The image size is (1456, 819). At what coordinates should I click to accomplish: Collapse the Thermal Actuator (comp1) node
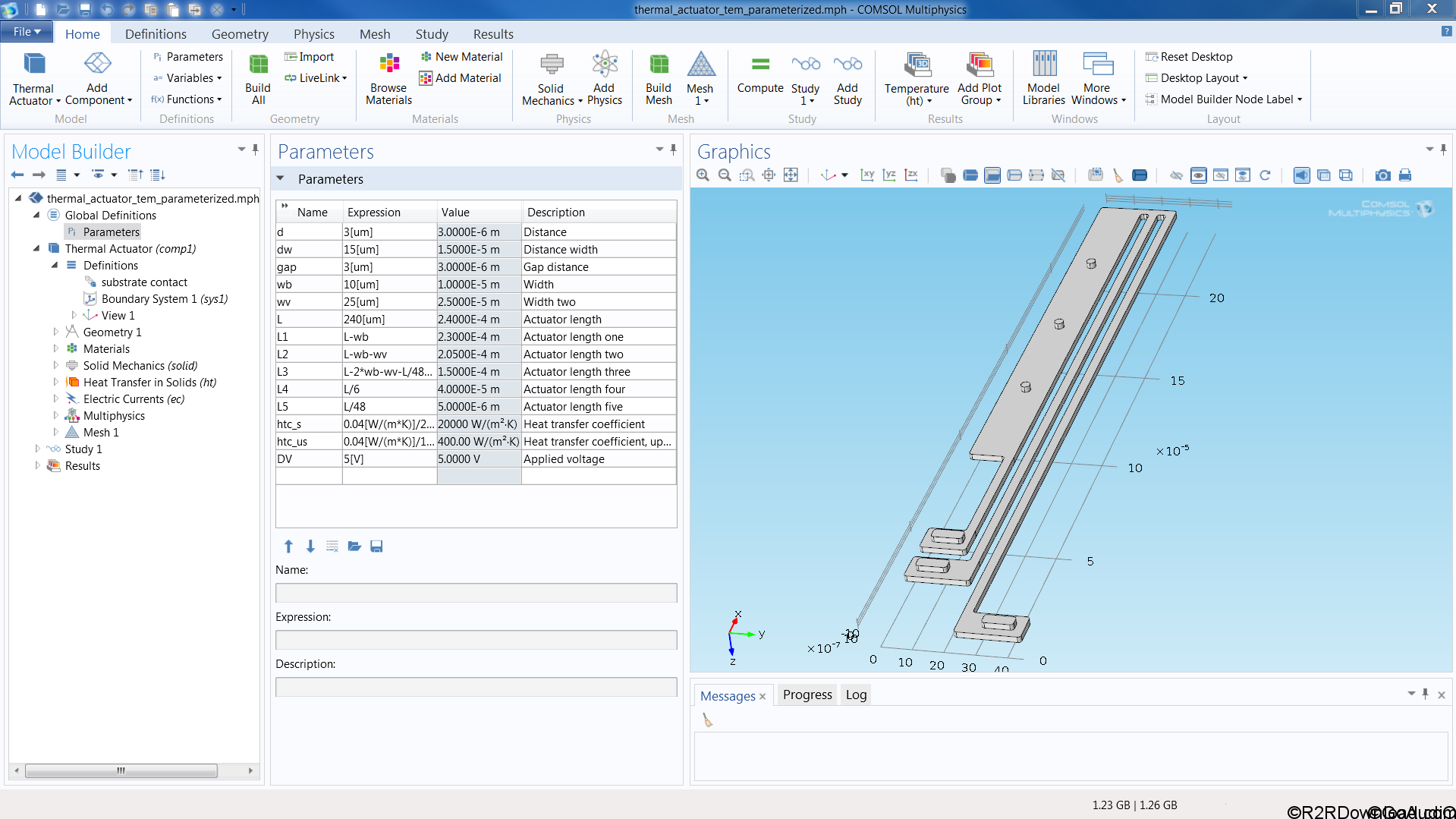36,248
